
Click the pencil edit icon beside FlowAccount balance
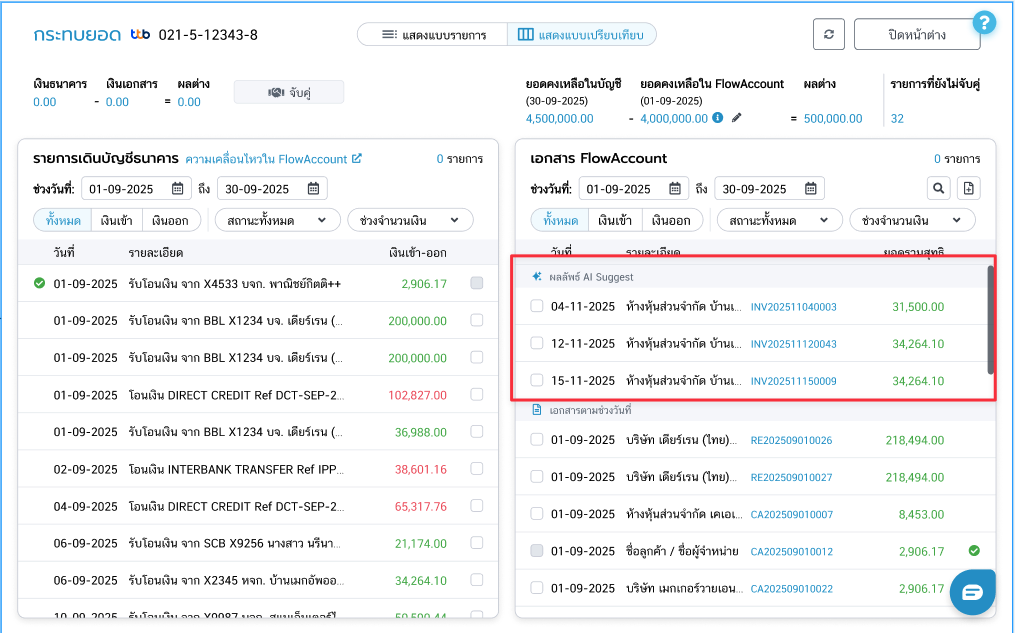tap(737, 118)
